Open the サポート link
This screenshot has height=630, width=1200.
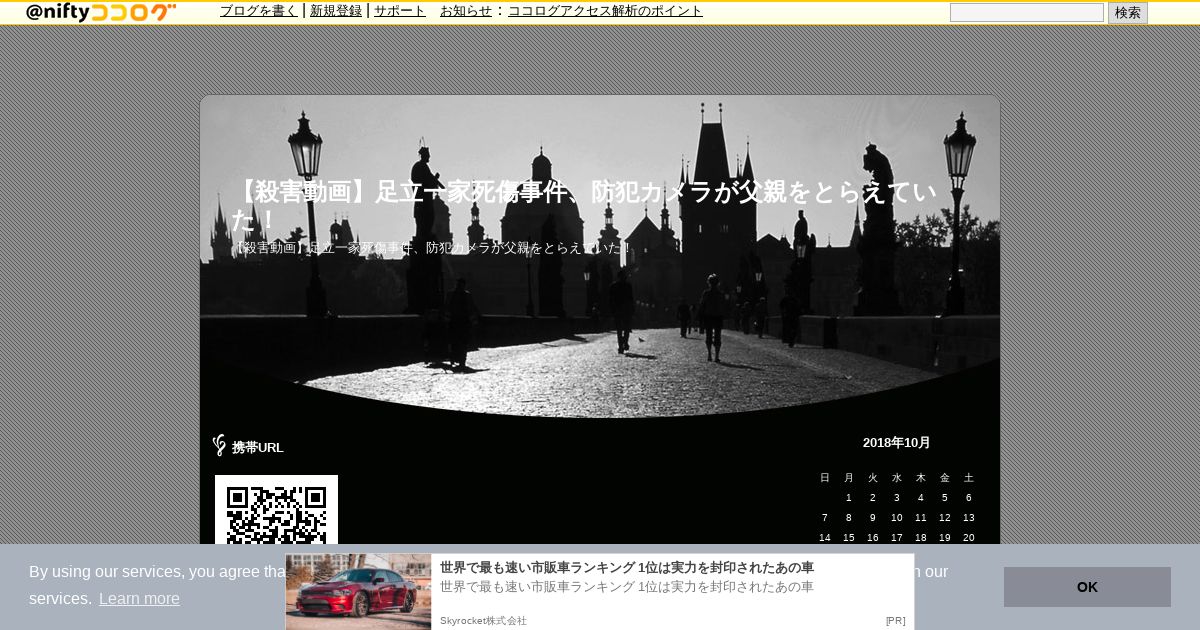coord(400,11)
